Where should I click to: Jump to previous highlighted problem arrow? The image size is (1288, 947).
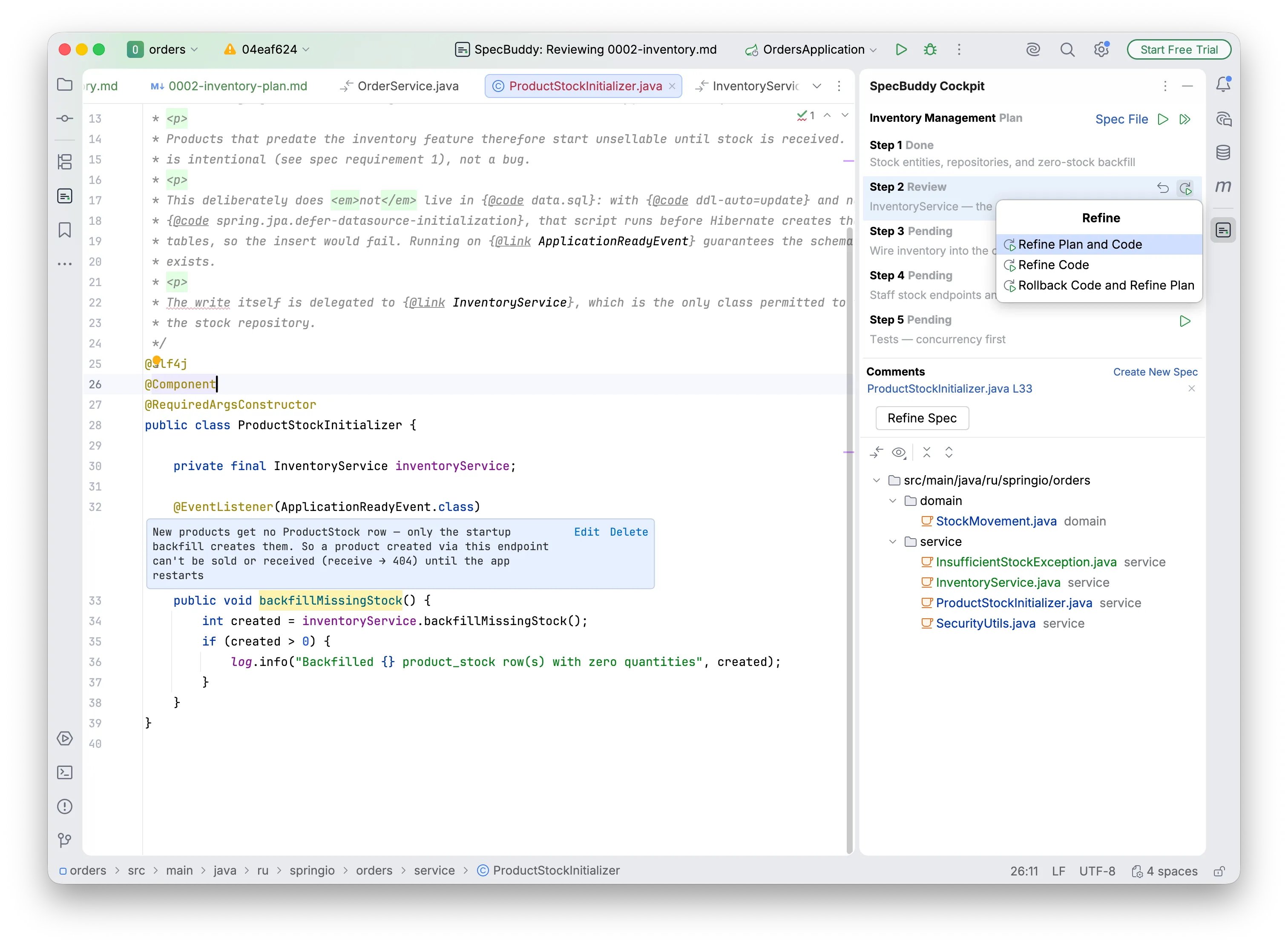click(x=827, y=116)
